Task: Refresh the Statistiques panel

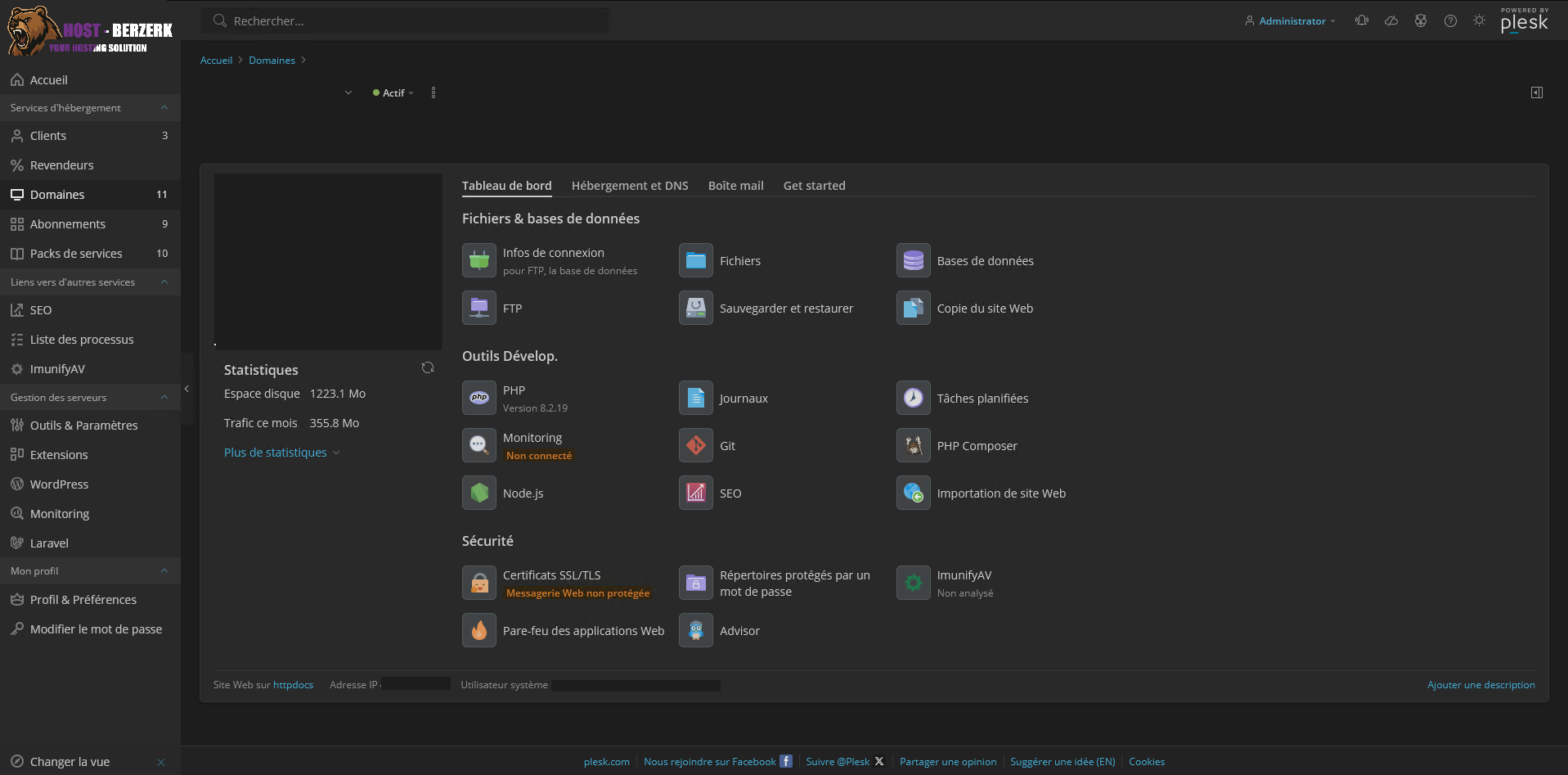Action: (428, 368)
